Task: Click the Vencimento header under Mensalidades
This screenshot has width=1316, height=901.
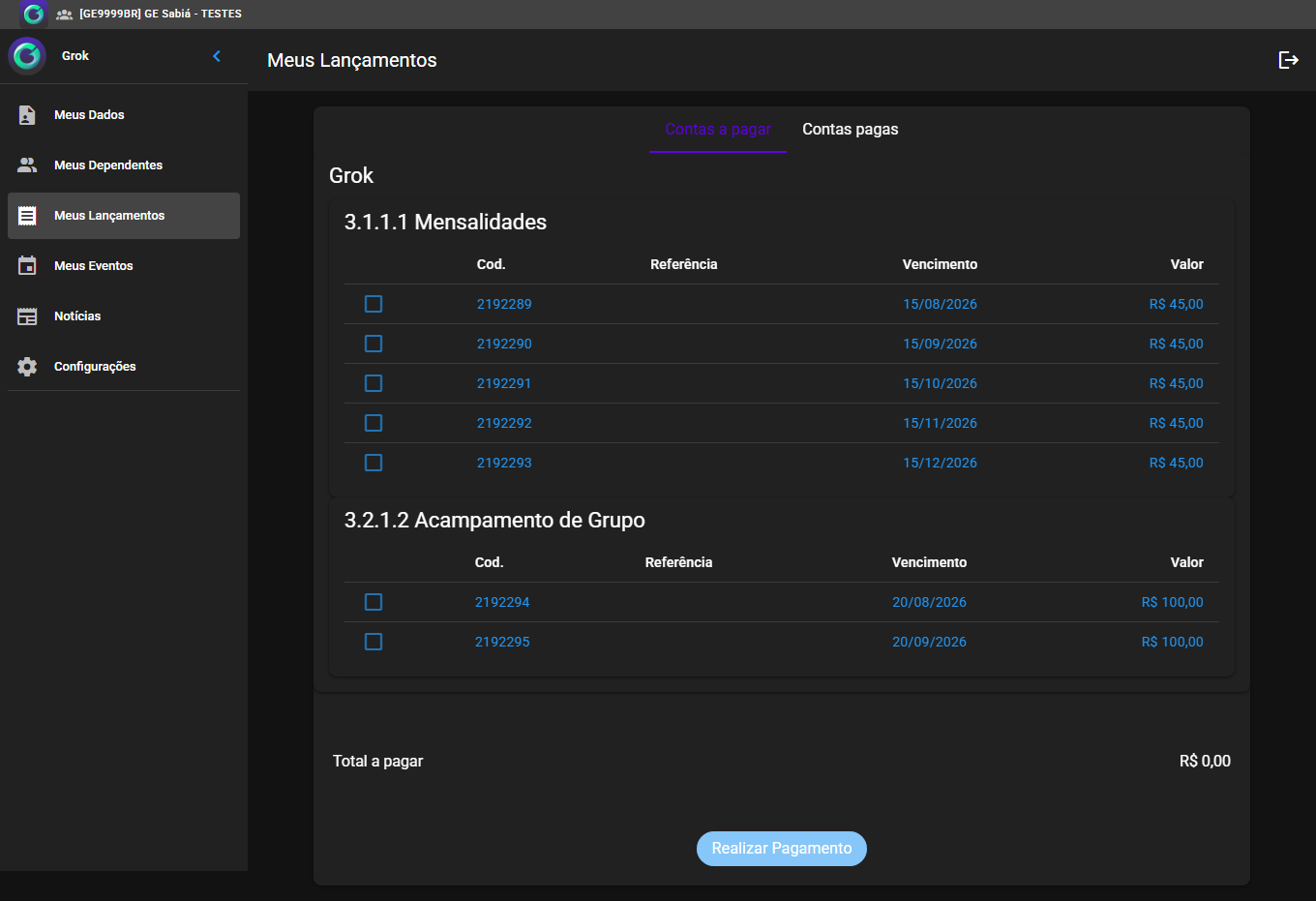Action: pos(940,264)
